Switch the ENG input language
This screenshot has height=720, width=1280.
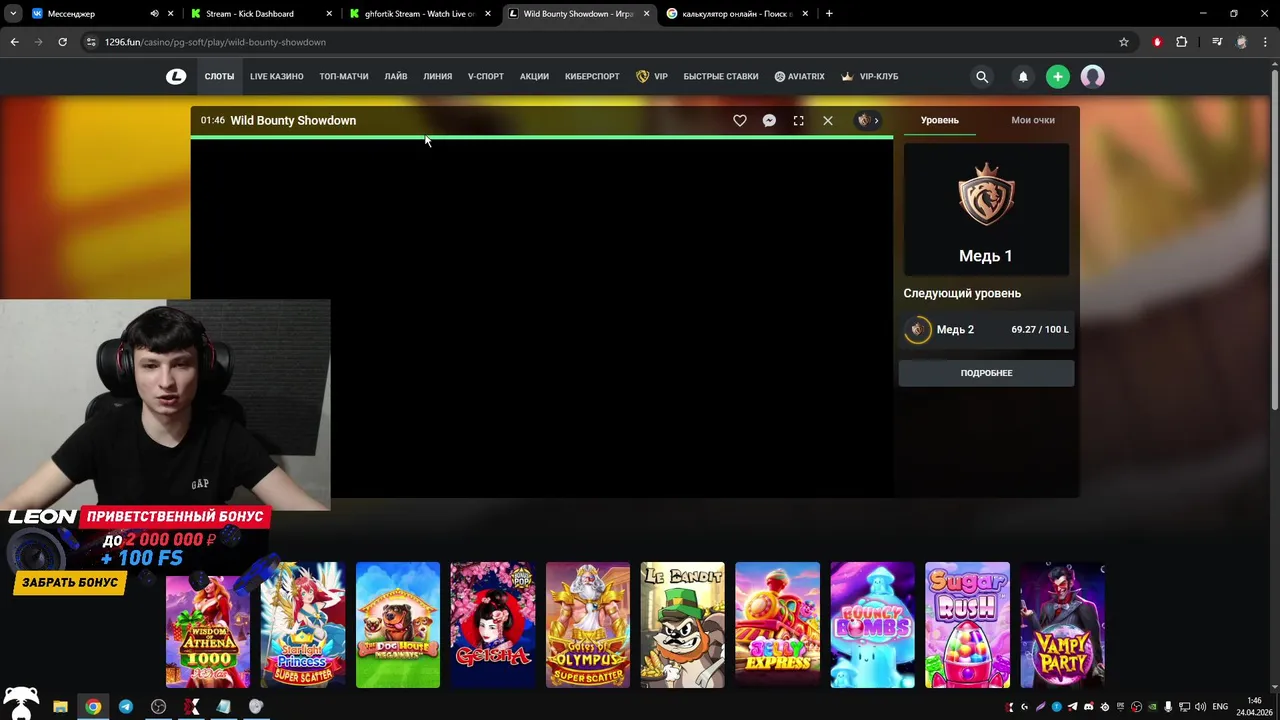click(x=1220, y=707)
